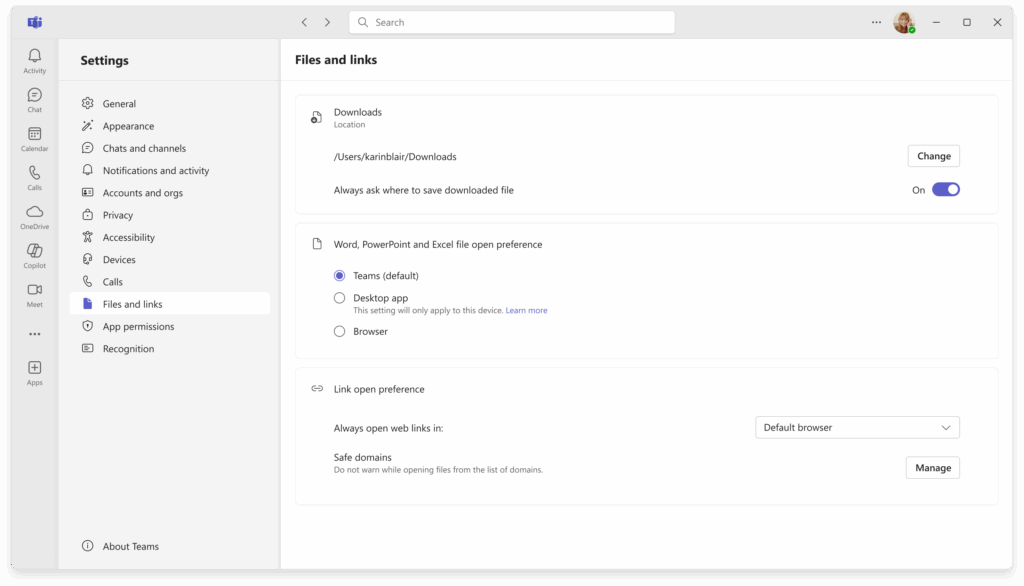Change the downloads location
The height and width of the screenshot is (586, 1024).
[x=934, y=156]
